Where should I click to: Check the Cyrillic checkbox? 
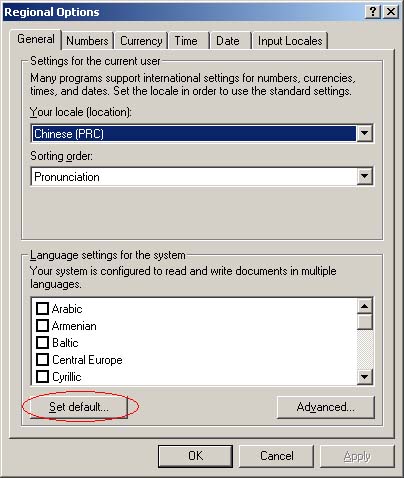pos(42,377)
